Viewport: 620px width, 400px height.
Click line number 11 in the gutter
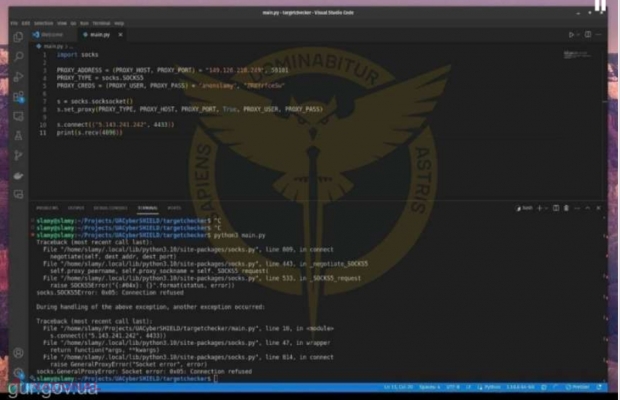(x=43, y=132)
